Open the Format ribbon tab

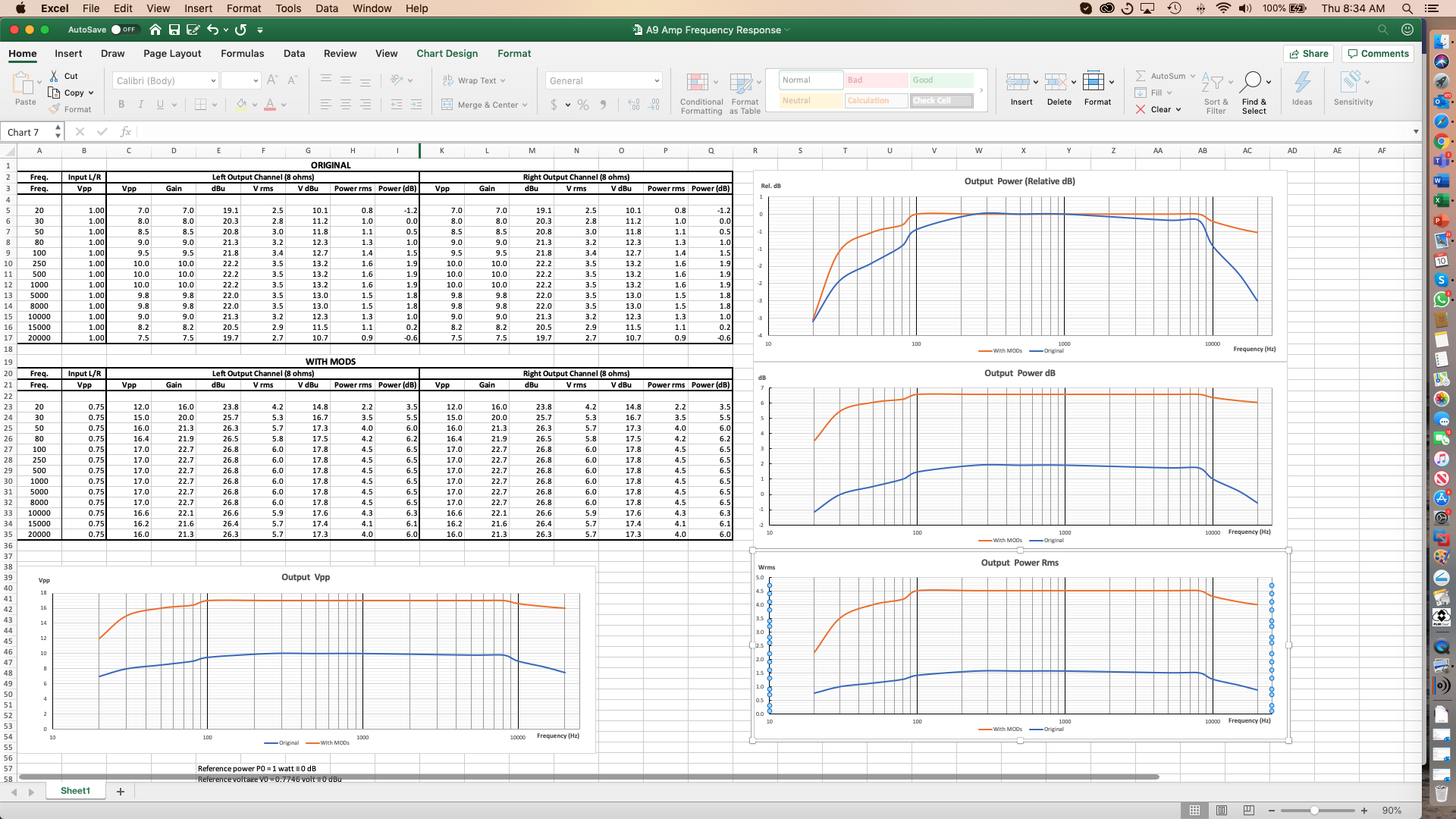tap(514, 53)
